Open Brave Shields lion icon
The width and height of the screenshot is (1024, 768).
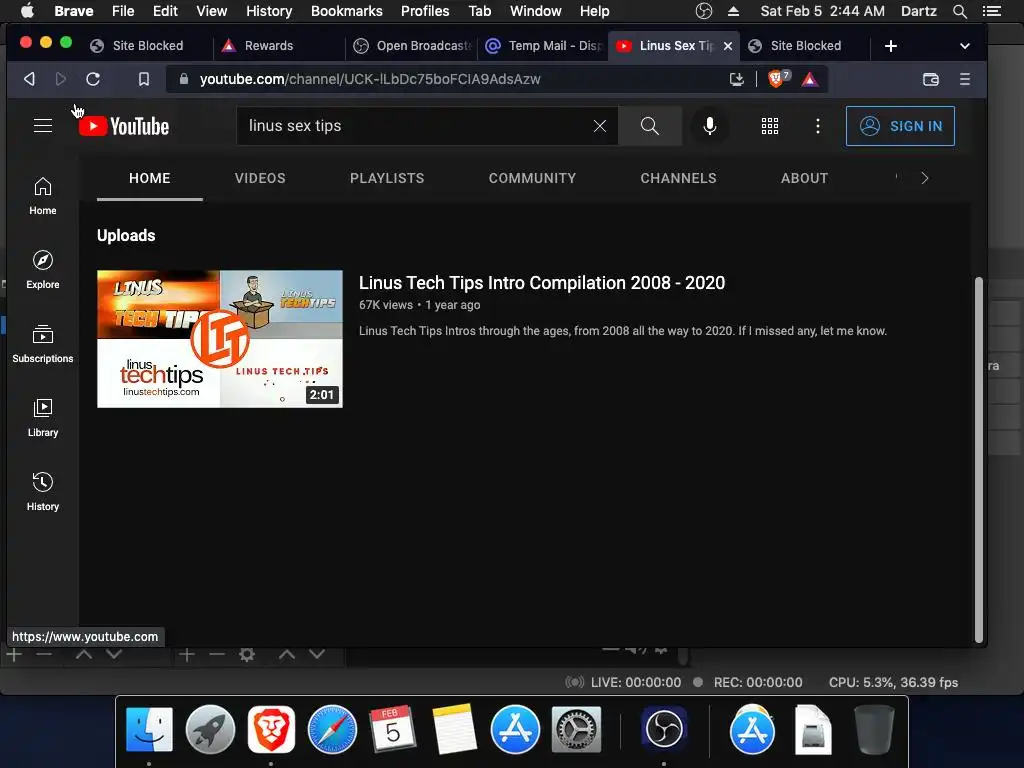pyautogui.click(x=777, y=79)
